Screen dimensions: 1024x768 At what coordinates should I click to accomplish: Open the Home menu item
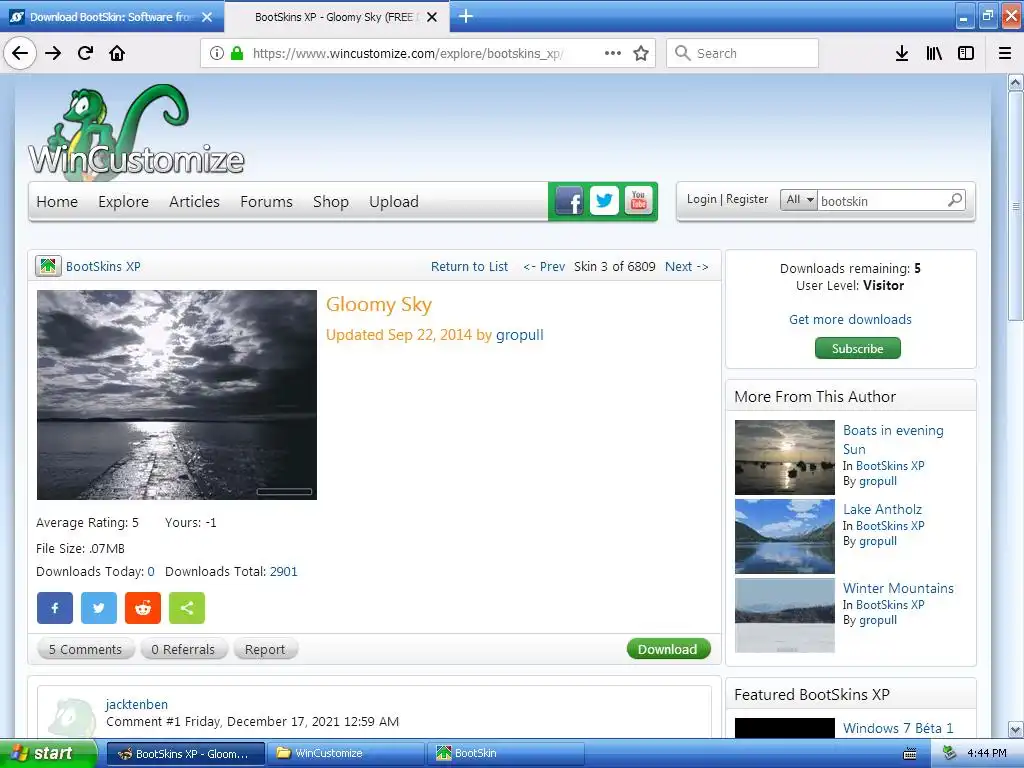[x=57, y=202]
